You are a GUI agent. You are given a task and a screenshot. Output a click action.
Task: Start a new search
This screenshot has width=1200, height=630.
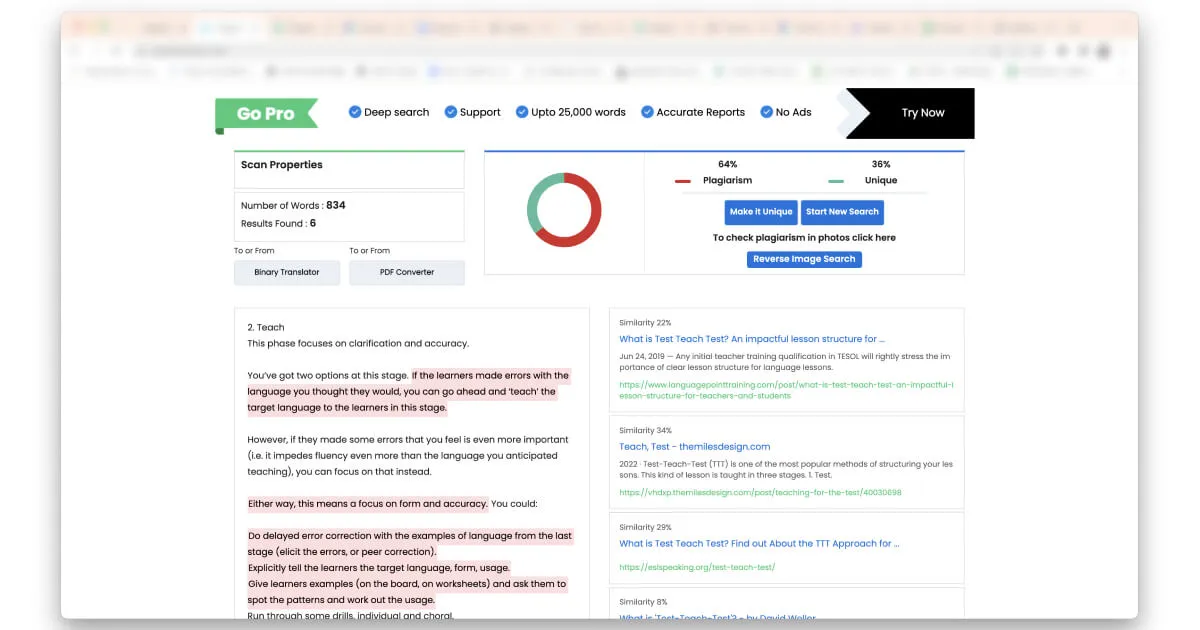[842, 212]
